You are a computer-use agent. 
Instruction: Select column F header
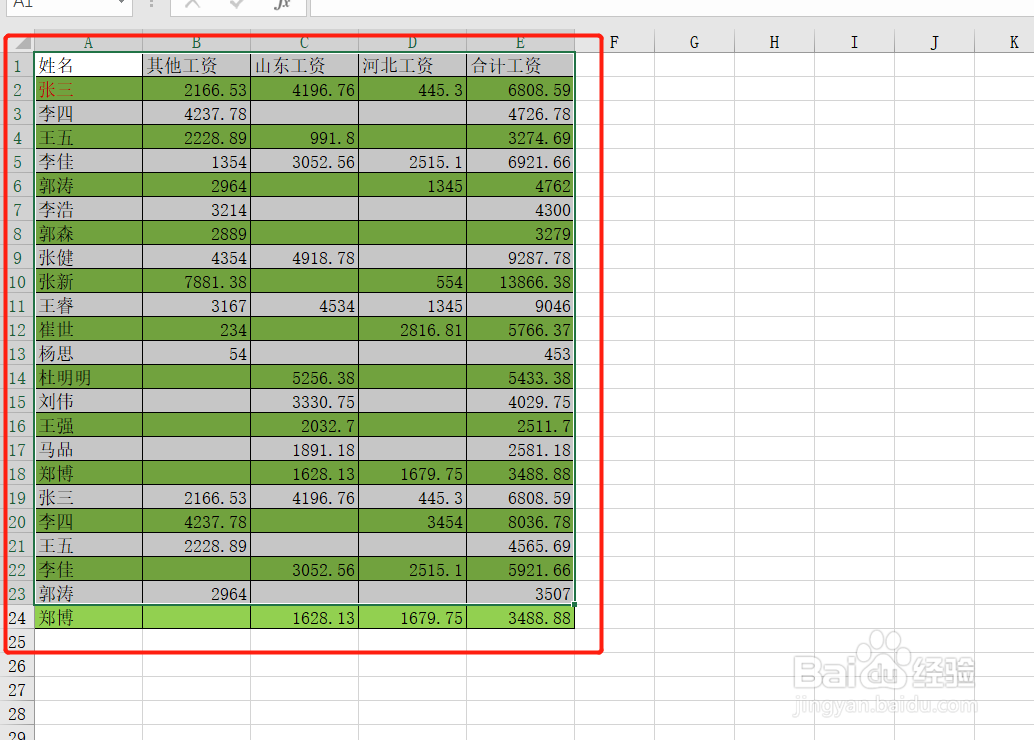tap(615, 43)
